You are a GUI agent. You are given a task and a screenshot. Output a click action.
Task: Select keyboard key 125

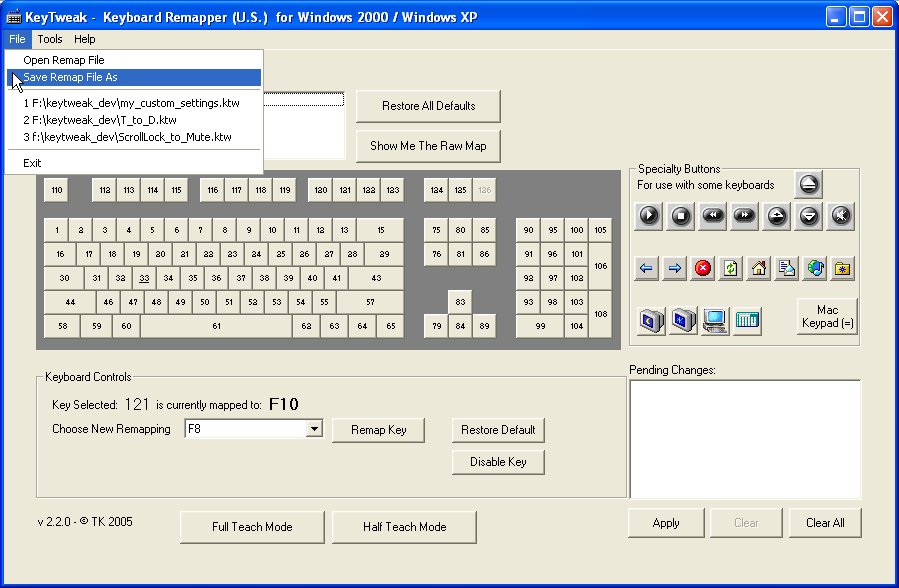pos(460,190)
